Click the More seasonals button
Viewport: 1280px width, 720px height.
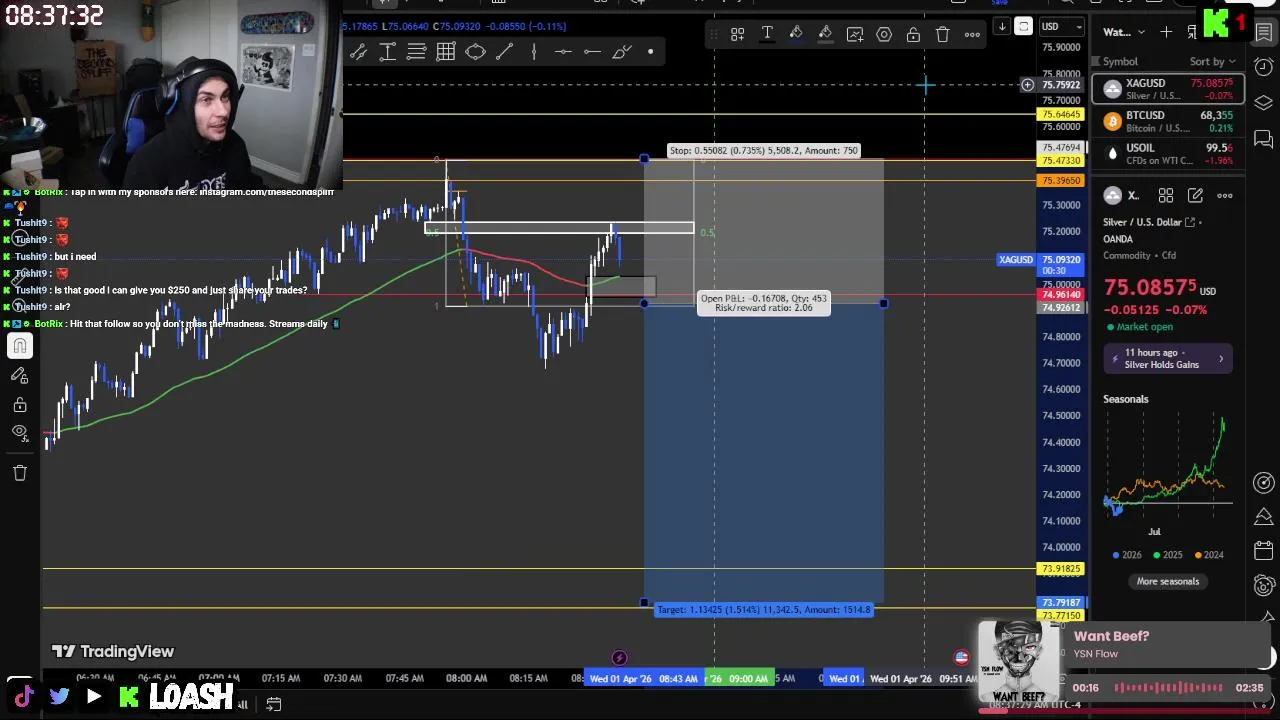pyautogui.click(x=1167, y=581)
